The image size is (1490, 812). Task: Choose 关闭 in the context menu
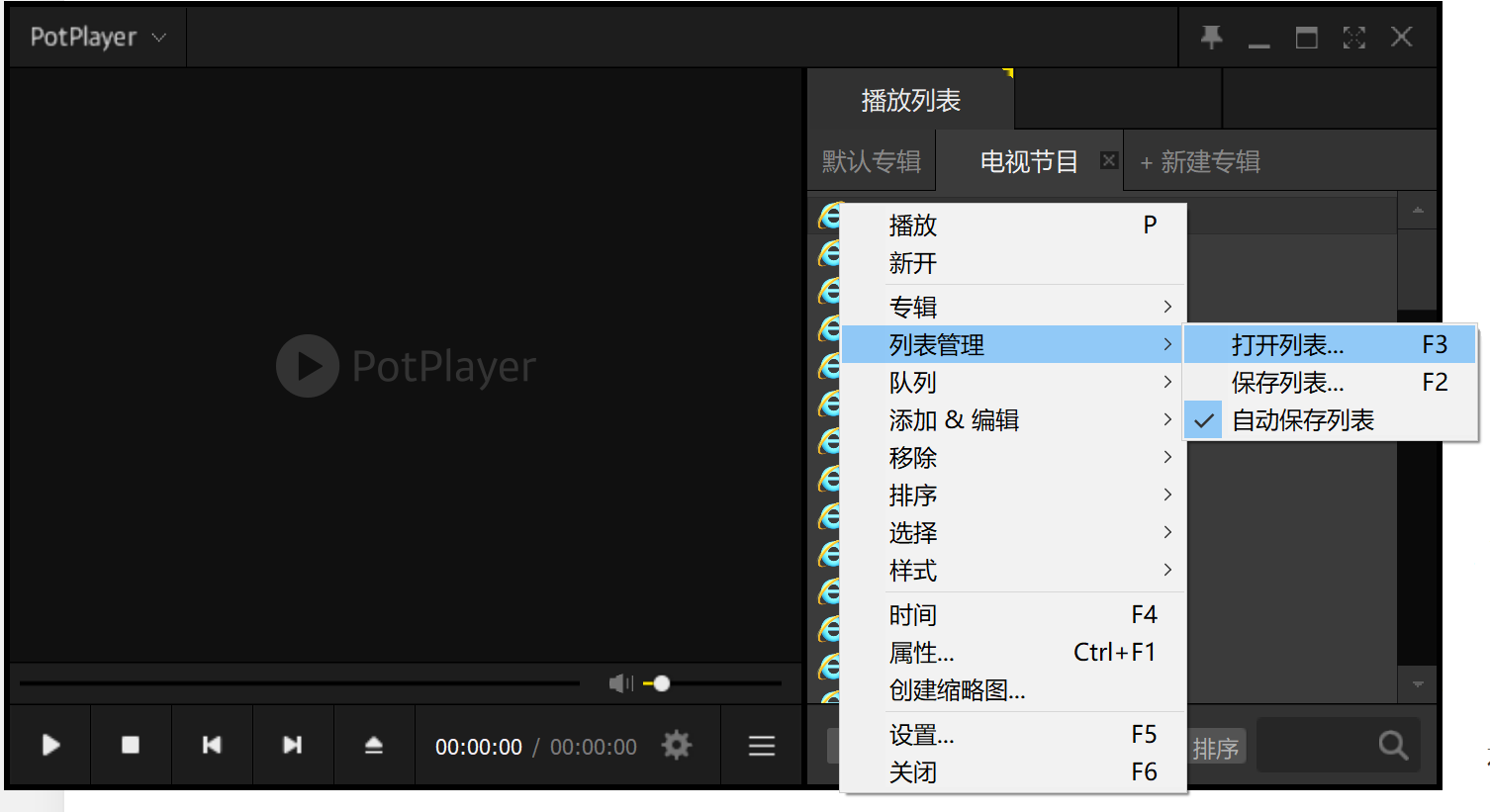[x=1012, y=772]
